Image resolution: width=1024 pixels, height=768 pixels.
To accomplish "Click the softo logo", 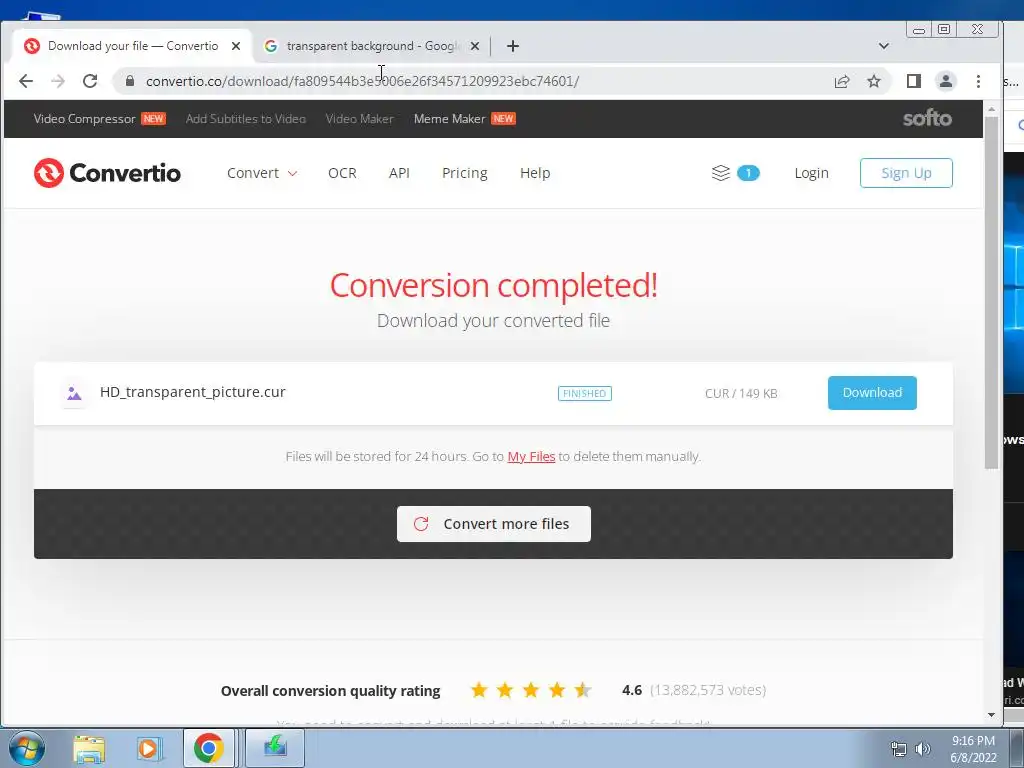I will point(927,118).
